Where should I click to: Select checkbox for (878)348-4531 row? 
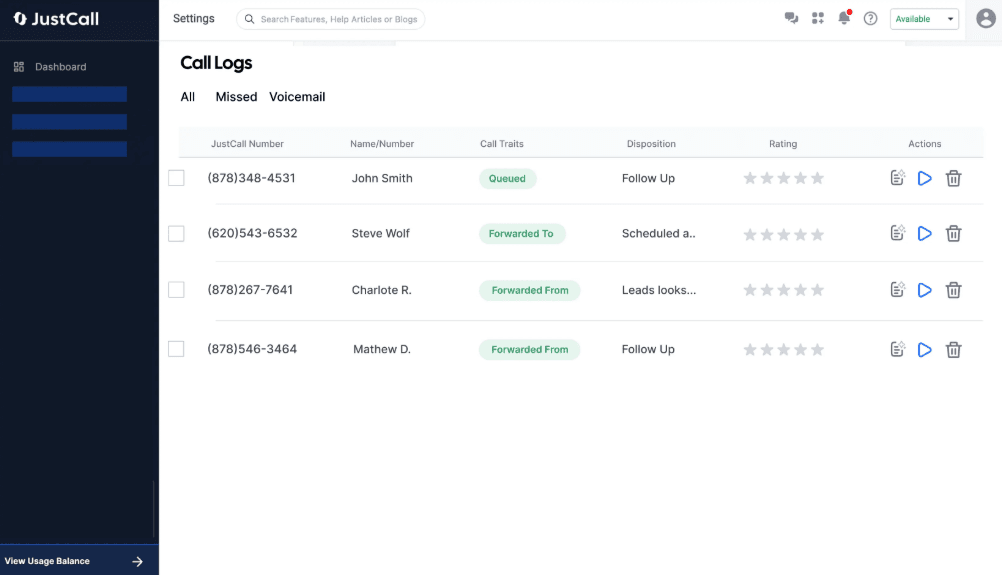(x=176, y=178)
